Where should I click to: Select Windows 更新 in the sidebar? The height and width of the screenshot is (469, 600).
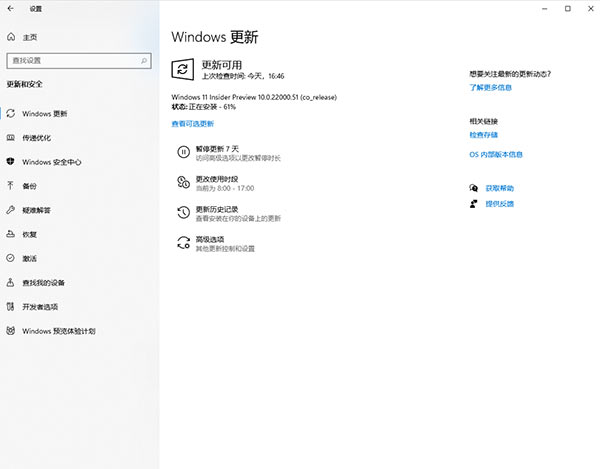click(x=44, y=114)
